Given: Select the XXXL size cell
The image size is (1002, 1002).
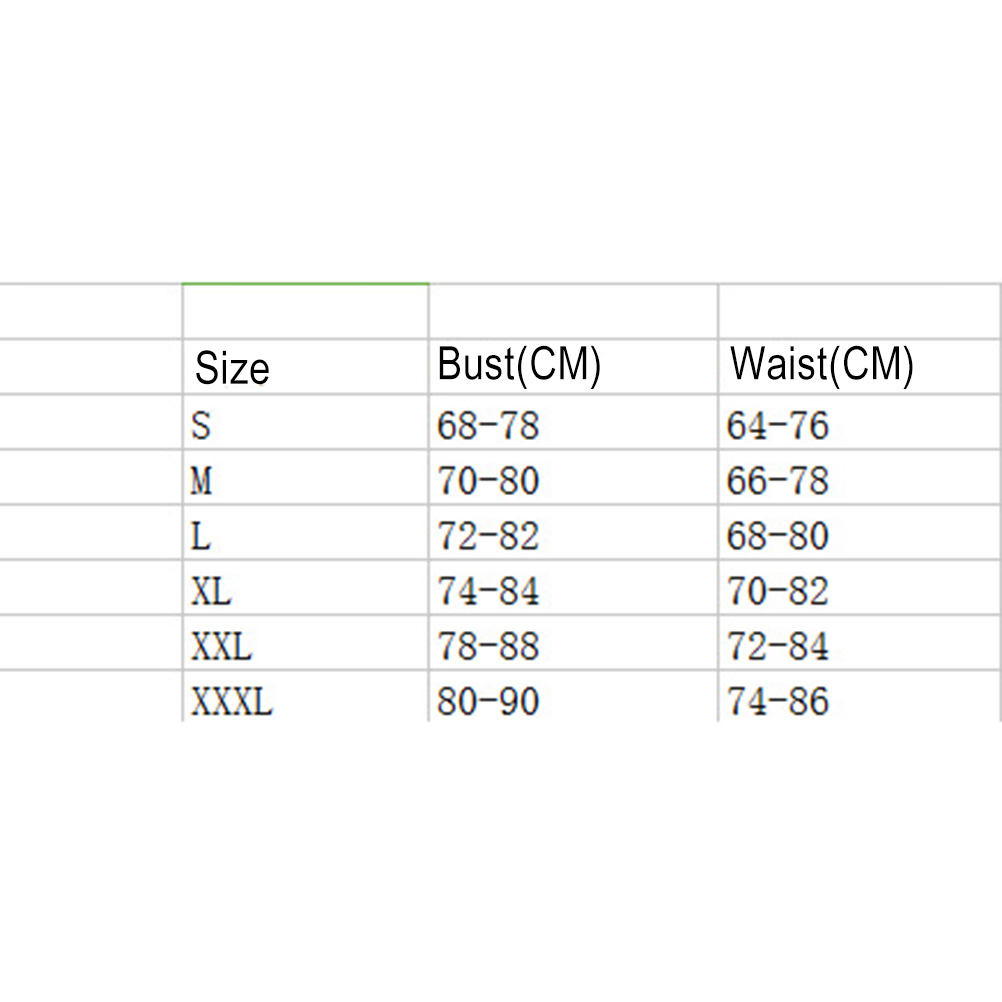Looking at the screenshot, I should 231,701.
